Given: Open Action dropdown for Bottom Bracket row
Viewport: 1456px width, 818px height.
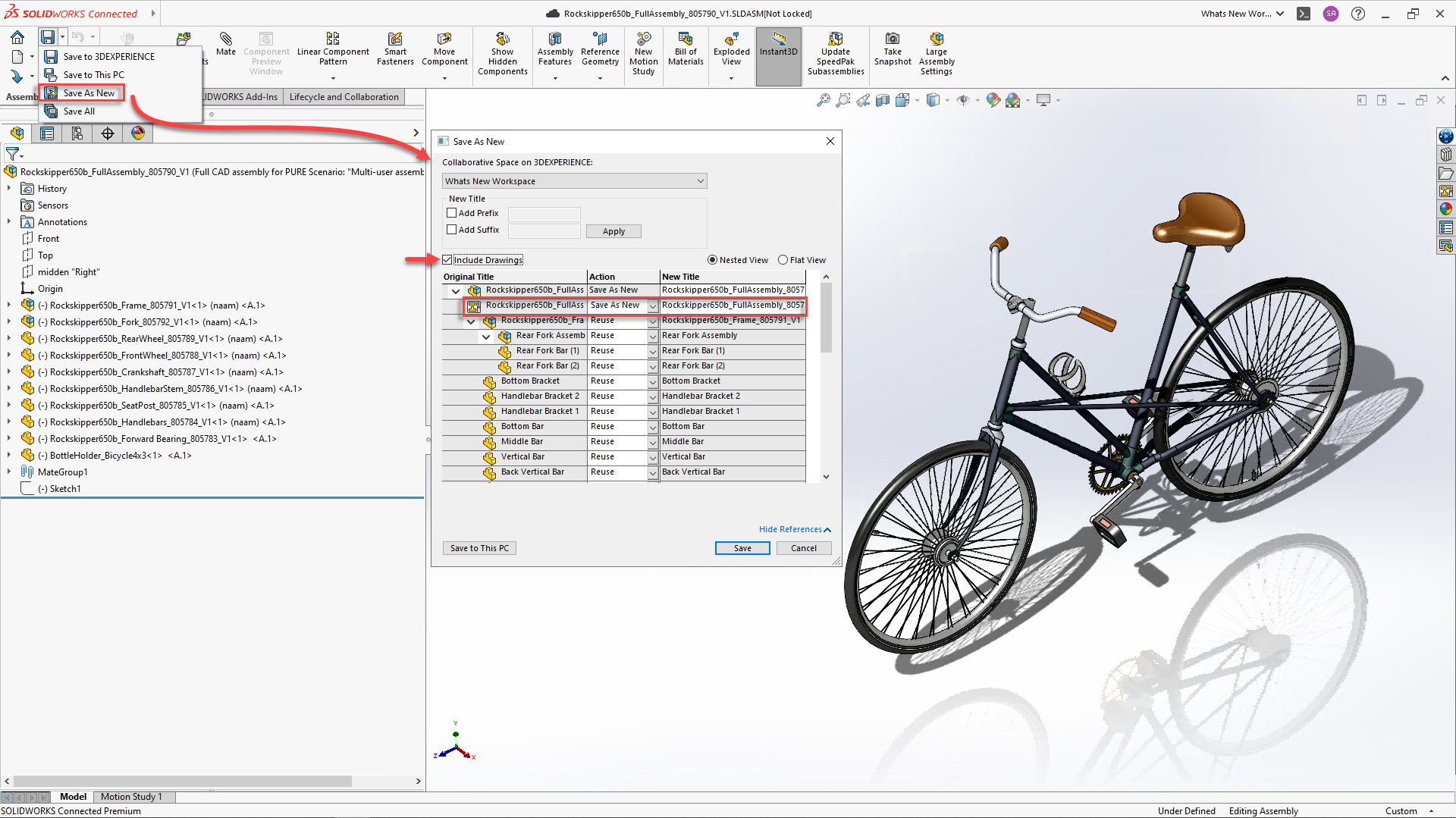Looking at the screenshot, I should (652, 381).
